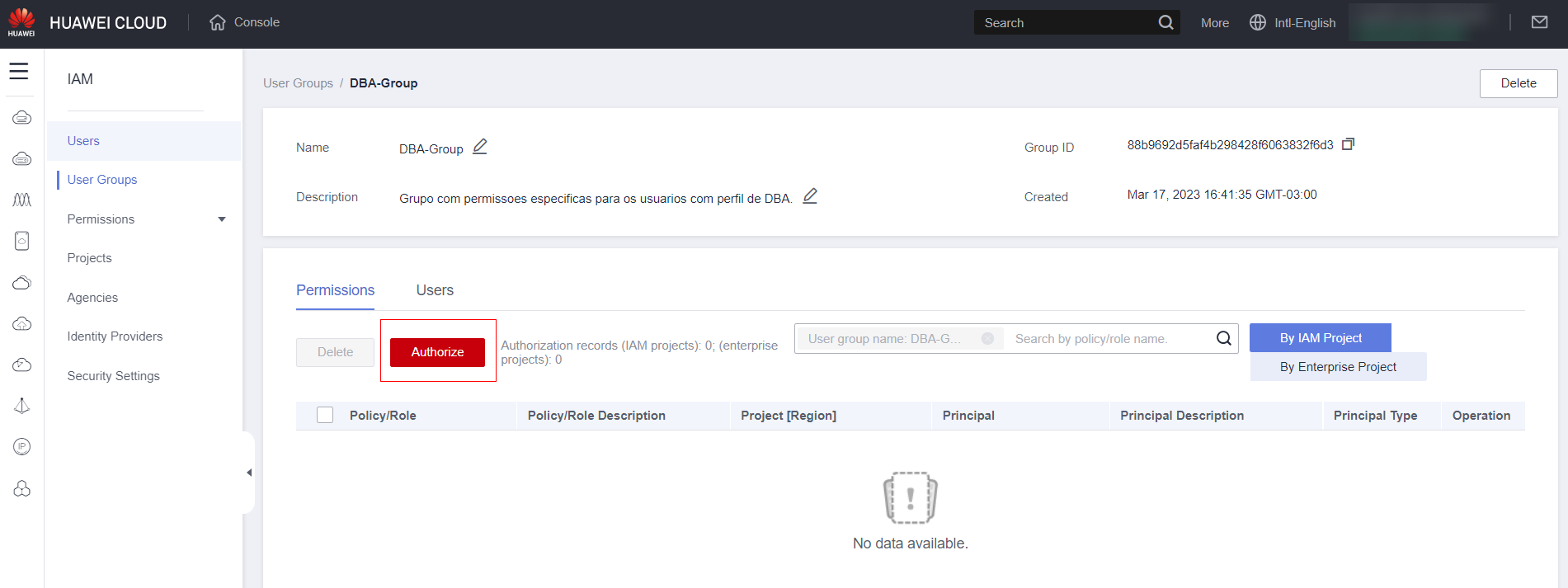Image resolution: width=1568 pixels, height=588 pixels.
Task: Open Security Settings in the sidebar
Action: pyautogui.click(x=114, y=376)
